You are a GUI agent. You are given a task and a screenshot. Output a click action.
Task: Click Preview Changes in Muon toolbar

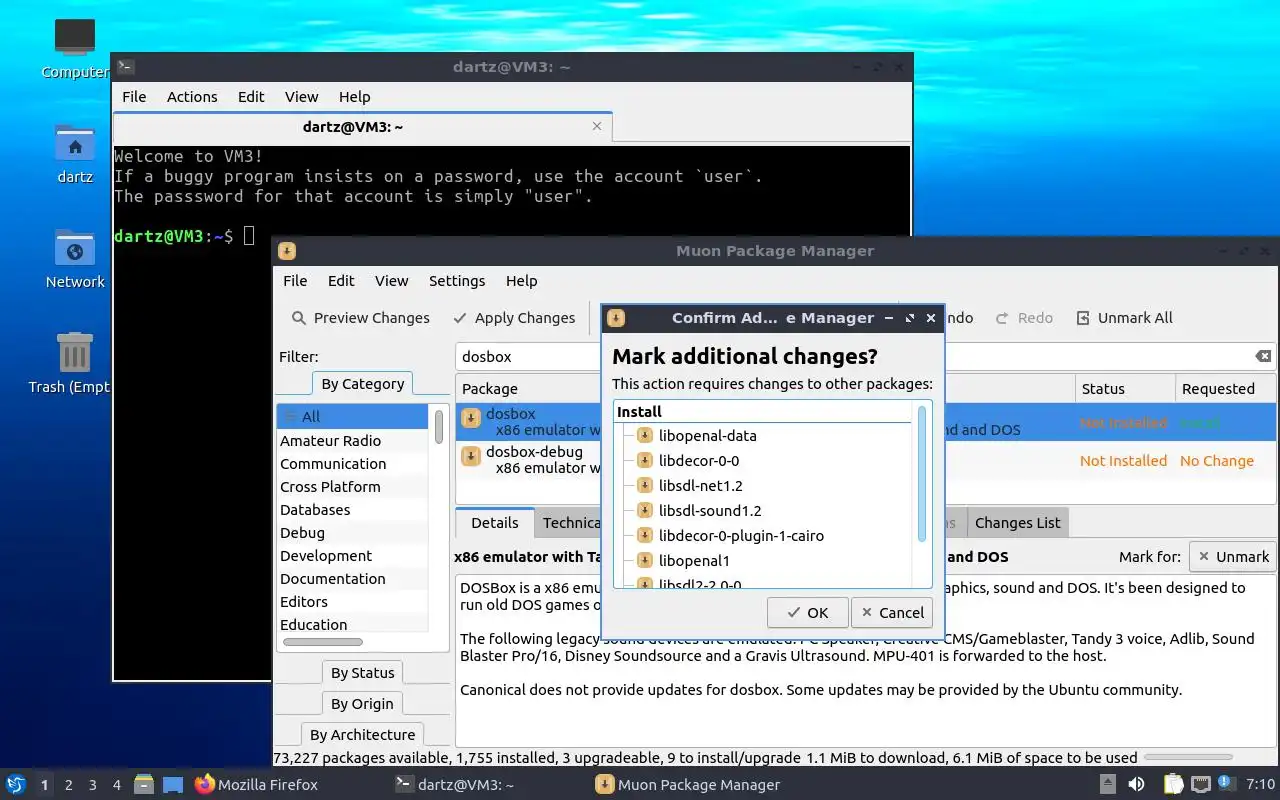361,318
